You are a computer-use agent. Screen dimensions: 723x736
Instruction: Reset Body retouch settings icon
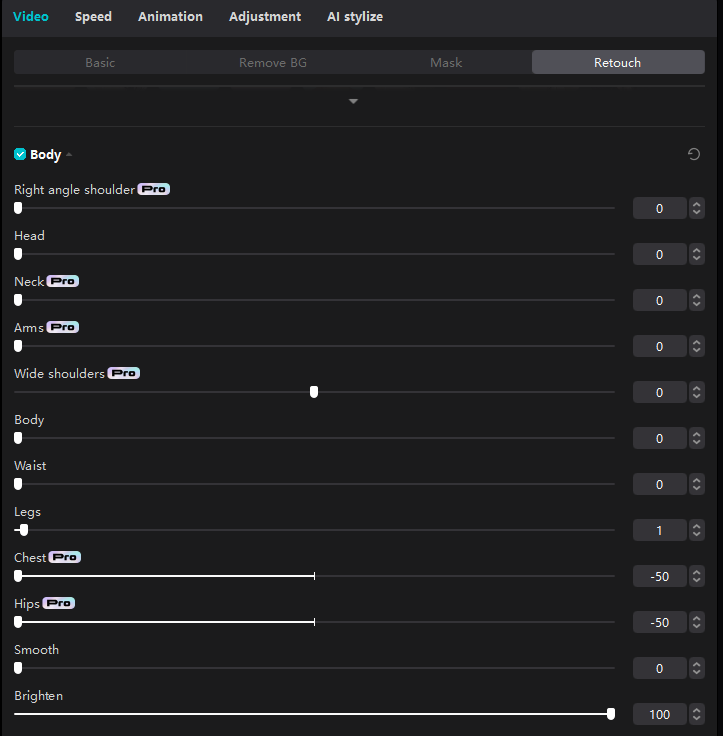click(x=693, y=154)
